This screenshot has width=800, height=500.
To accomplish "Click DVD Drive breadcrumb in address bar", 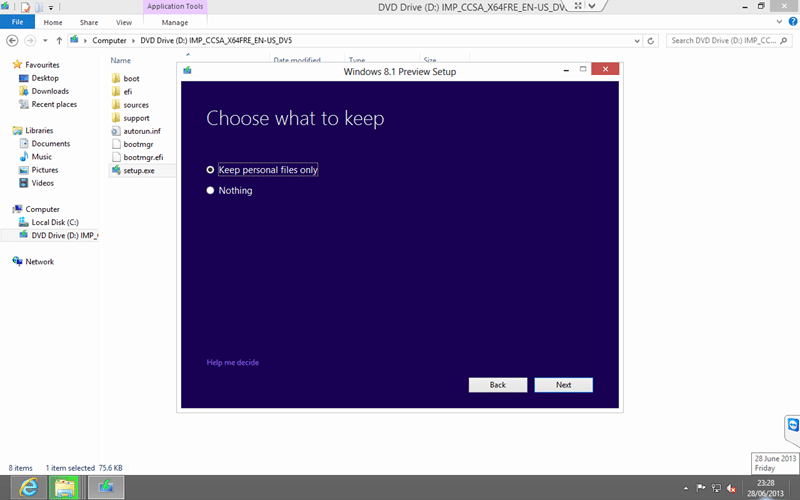I will [216, 40].
